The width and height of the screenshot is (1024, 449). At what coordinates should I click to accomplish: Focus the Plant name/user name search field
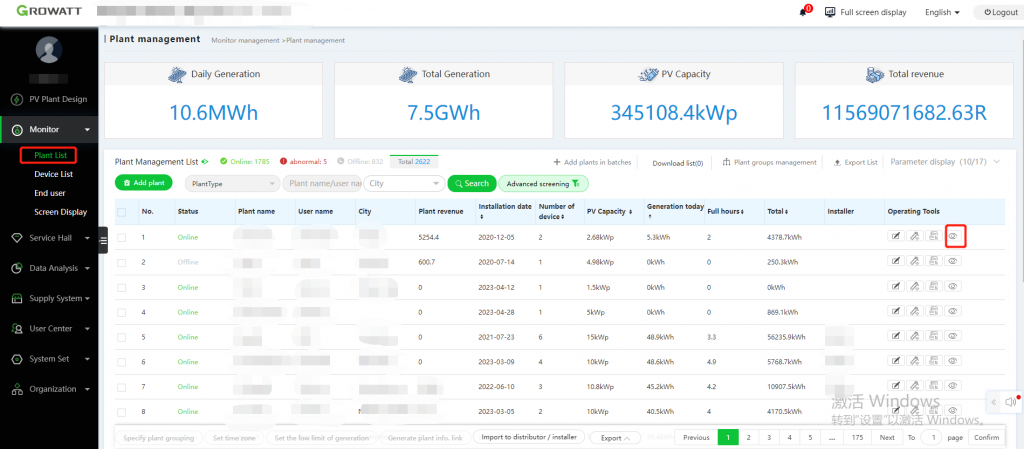click(322, 183)
